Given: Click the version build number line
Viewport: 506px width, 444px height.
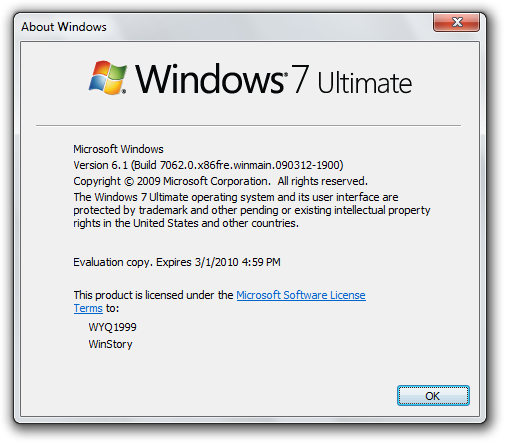Looking at the screenshot, I should (208, 165).
